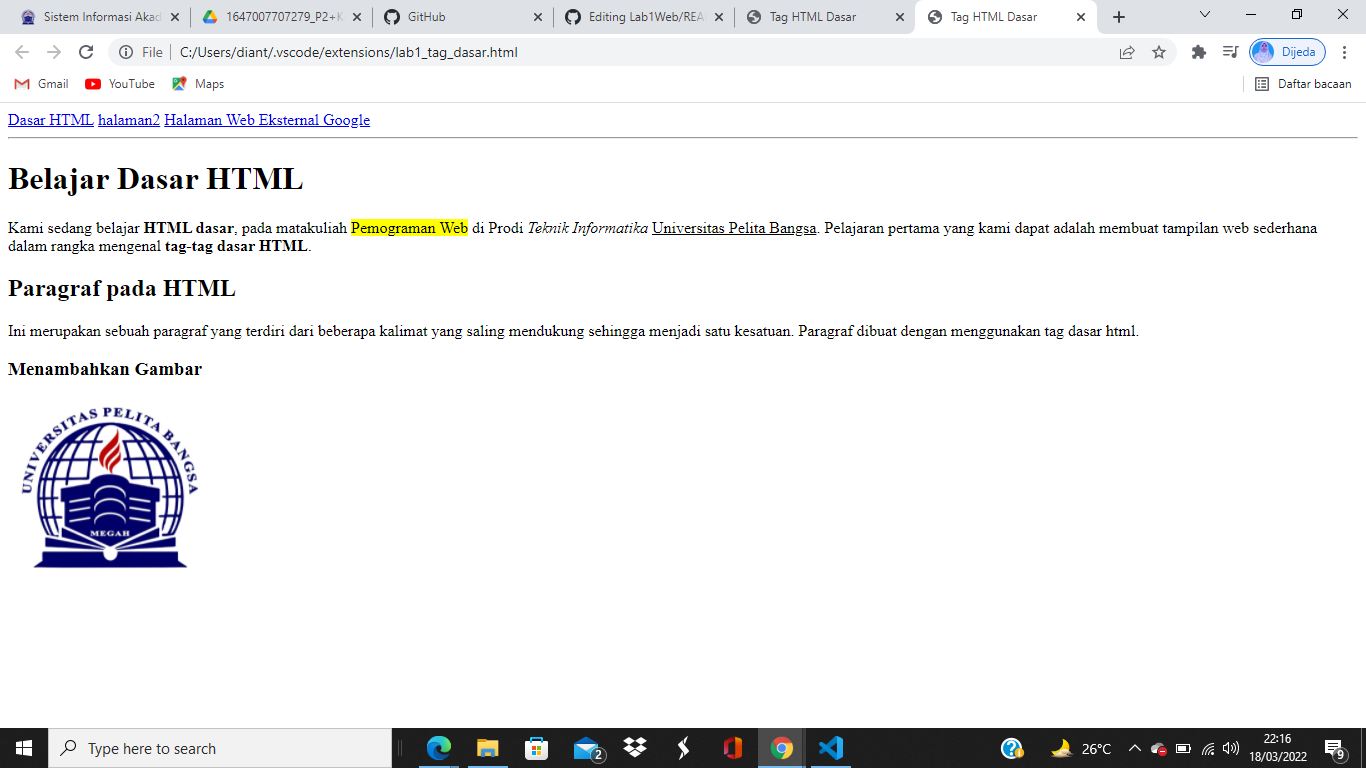The image size is (1366, 768).
Task: Open the Office icon in the taskbar
Action: [733, 748]
